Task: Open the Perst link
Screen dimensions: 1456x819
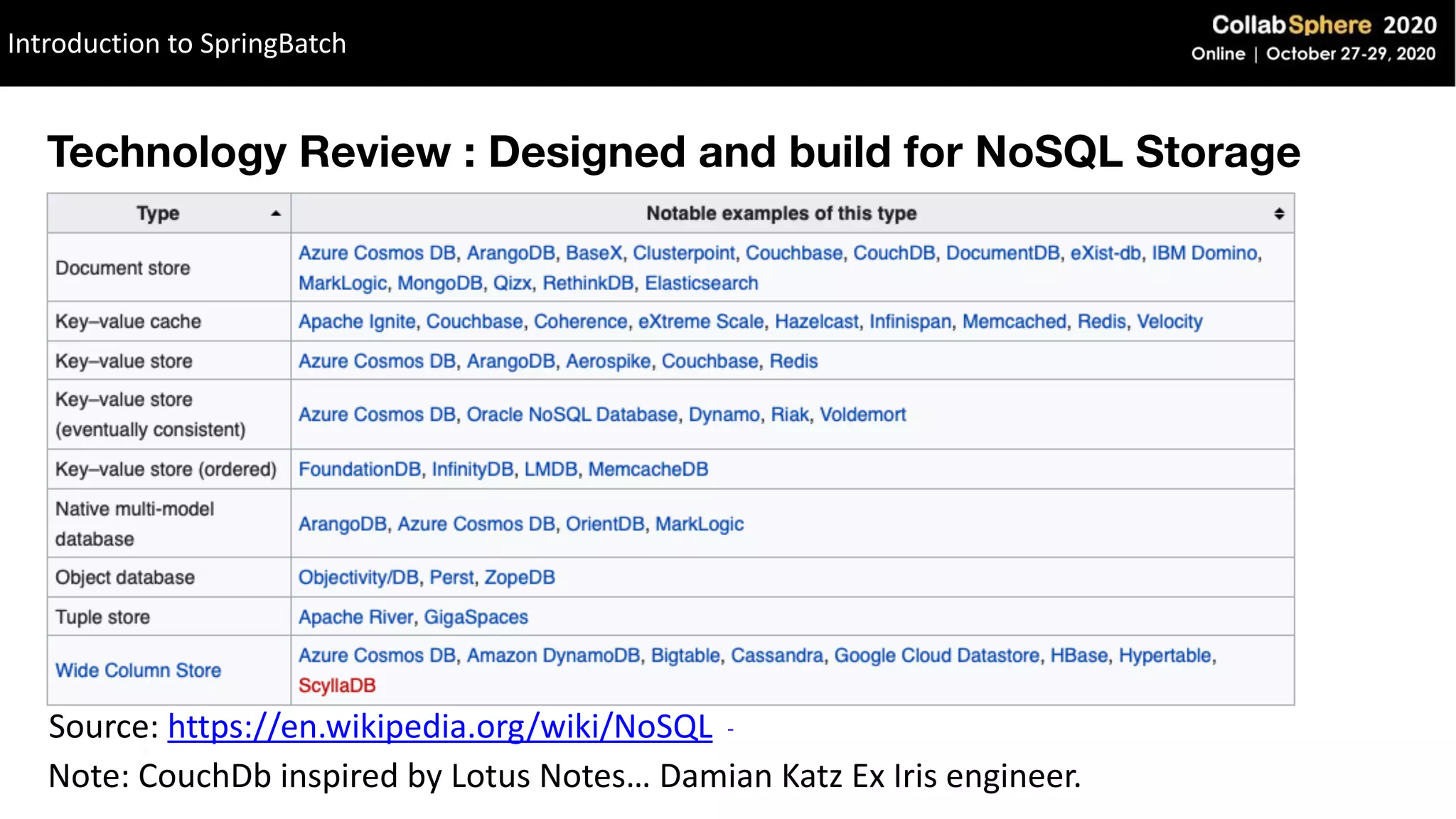Action: point(451,577)
